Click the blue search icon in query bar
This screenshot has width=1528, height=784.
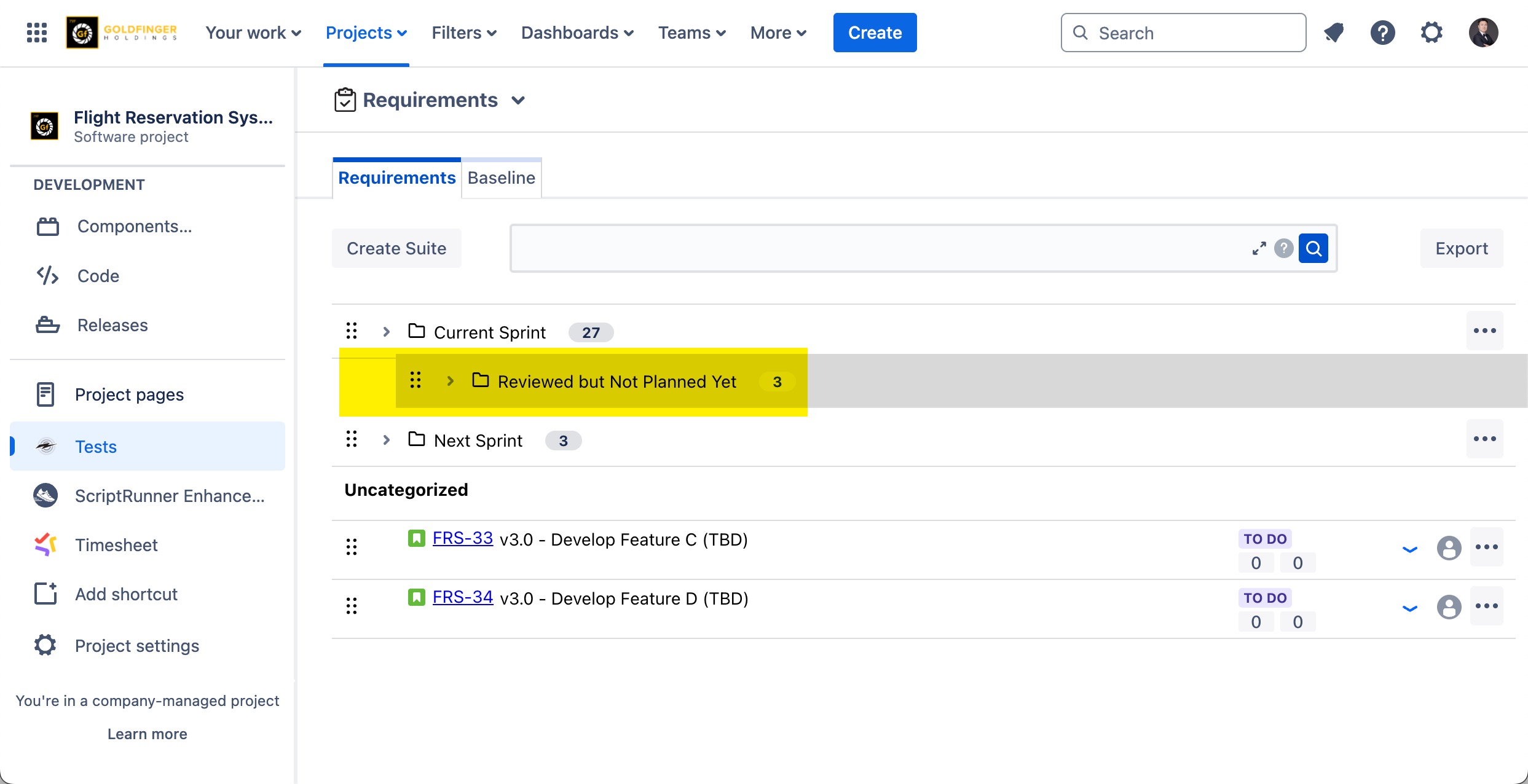click(1313, 248)
